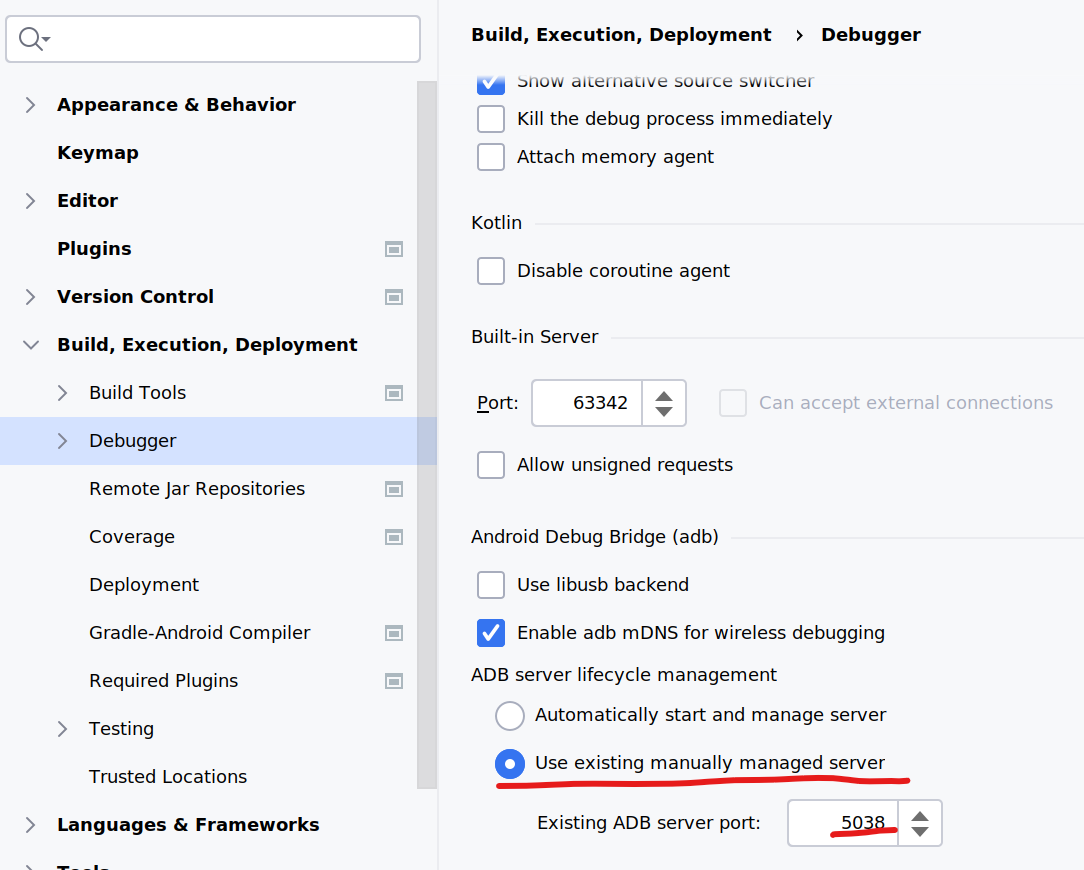Click the project-level icon beside Remote Jar Repositories
The image size is (1084, 870).
394,489
